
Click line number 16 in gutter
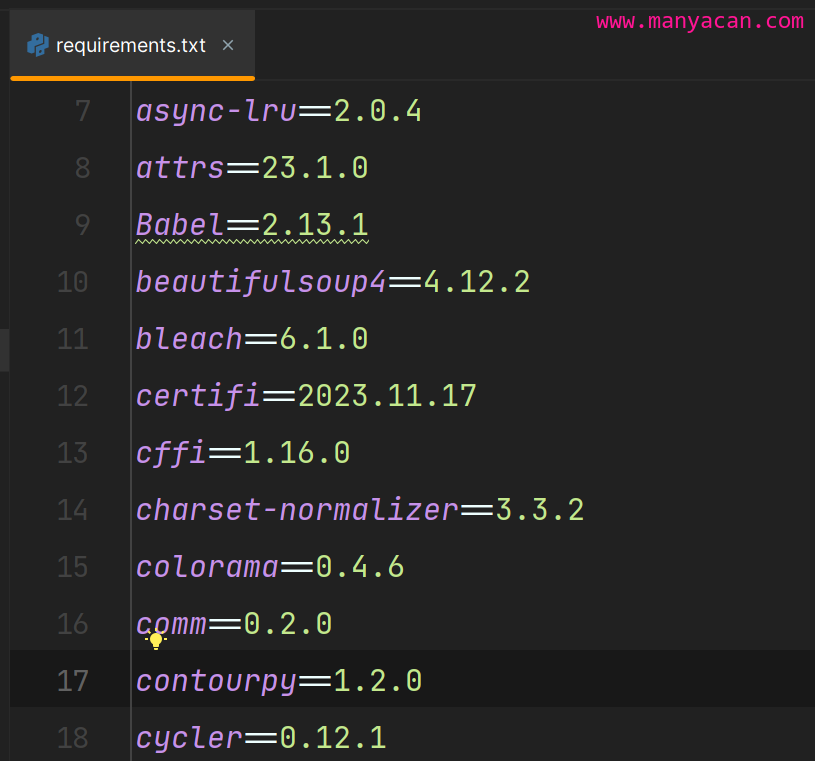click(x=73, y=623)
